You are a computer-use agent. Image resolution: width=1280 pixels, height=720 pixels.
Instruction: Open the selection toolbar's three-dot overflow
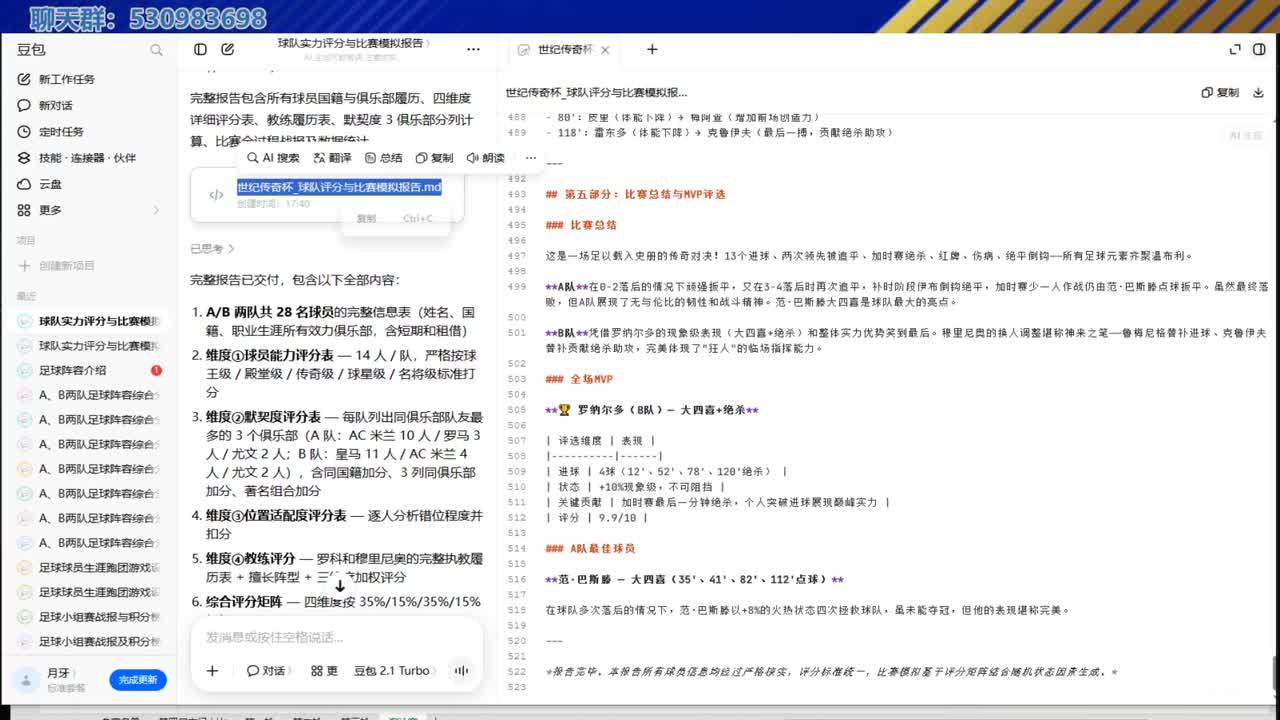click(x=531, y=158)
